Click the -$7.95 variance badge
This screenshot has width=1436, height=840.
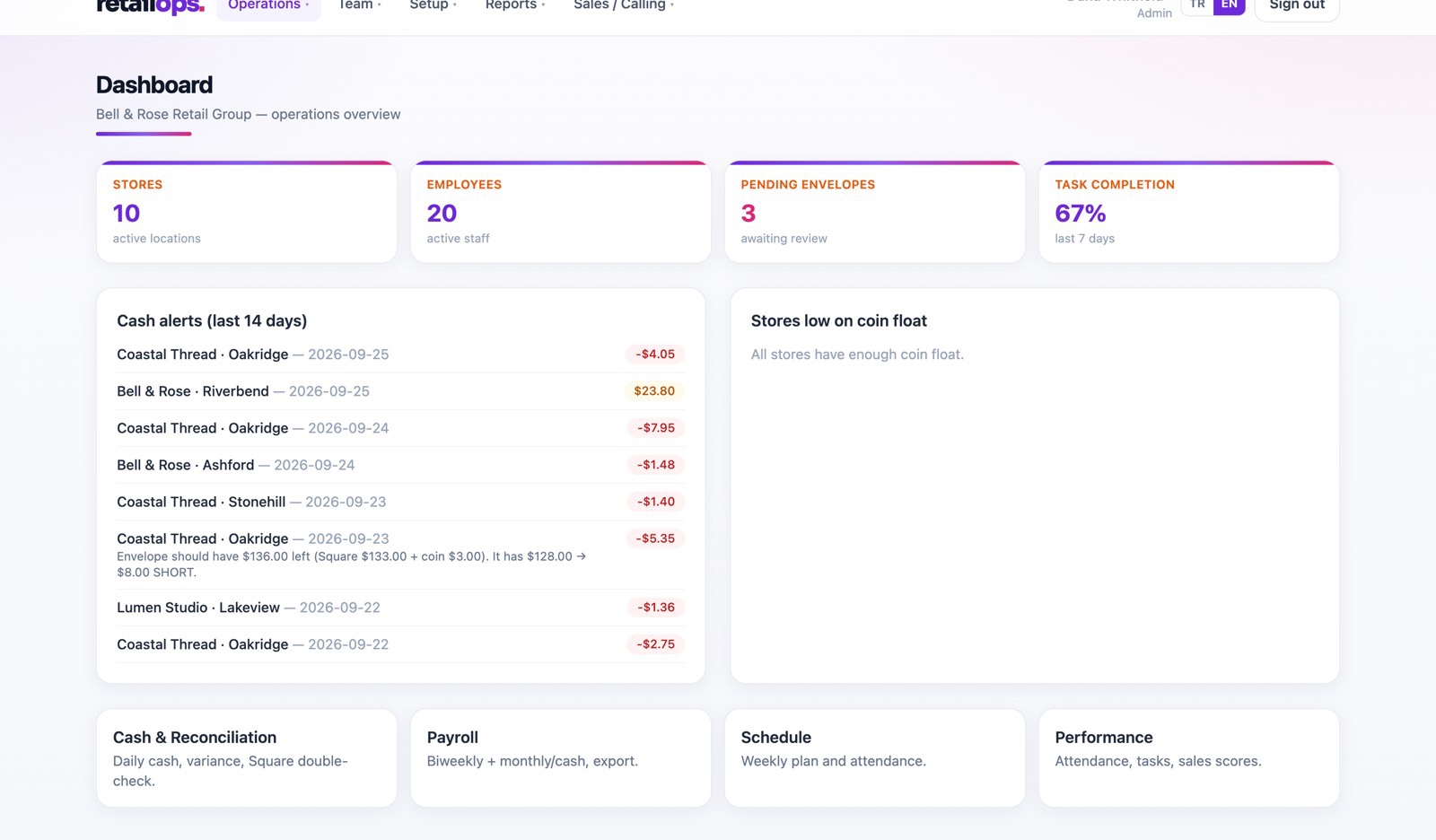[x=656, y=428]
